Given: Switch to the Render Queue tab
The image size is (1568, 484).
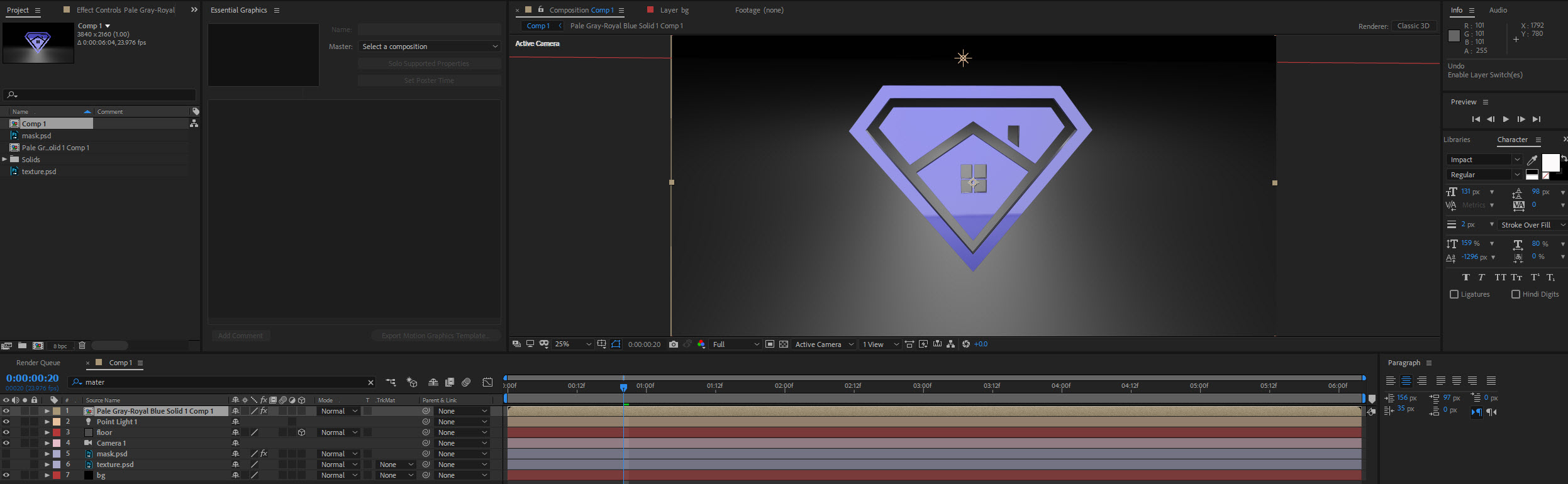Looking at the screenshot, I should coord(38,363).
